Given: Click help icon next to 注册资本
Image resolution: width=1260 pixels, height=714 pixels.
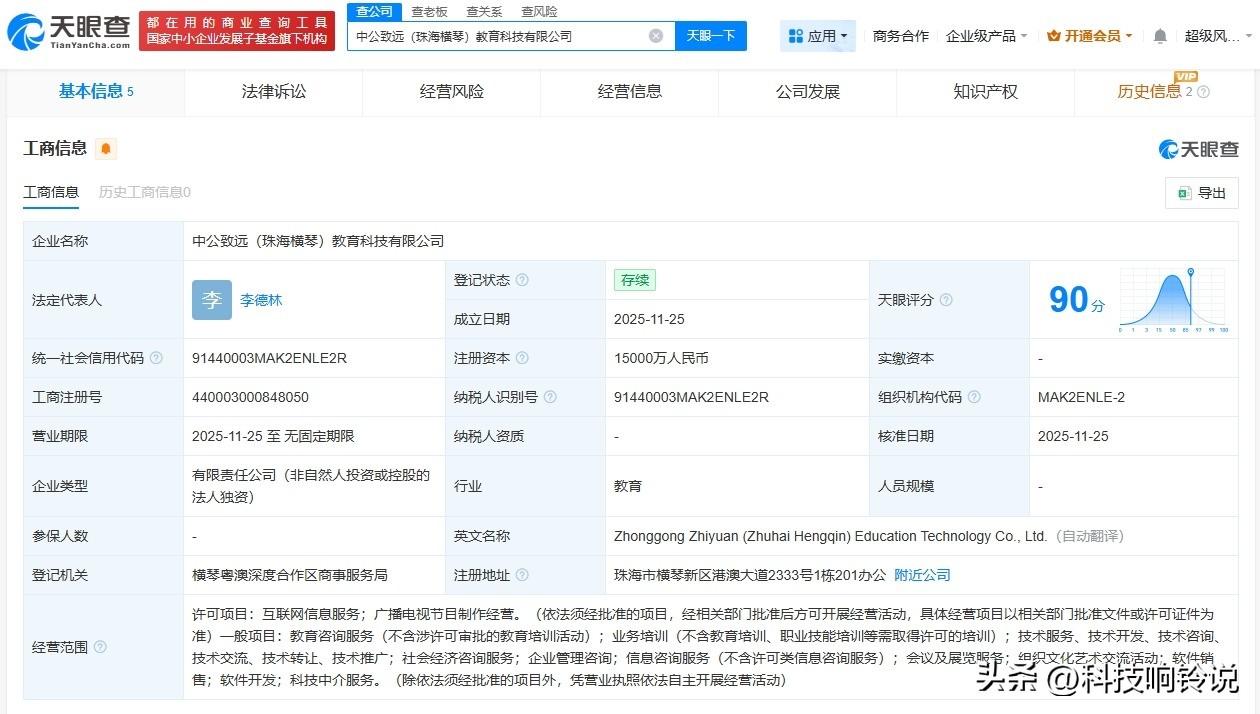Looking at the screenshot, I should [522, 358].
